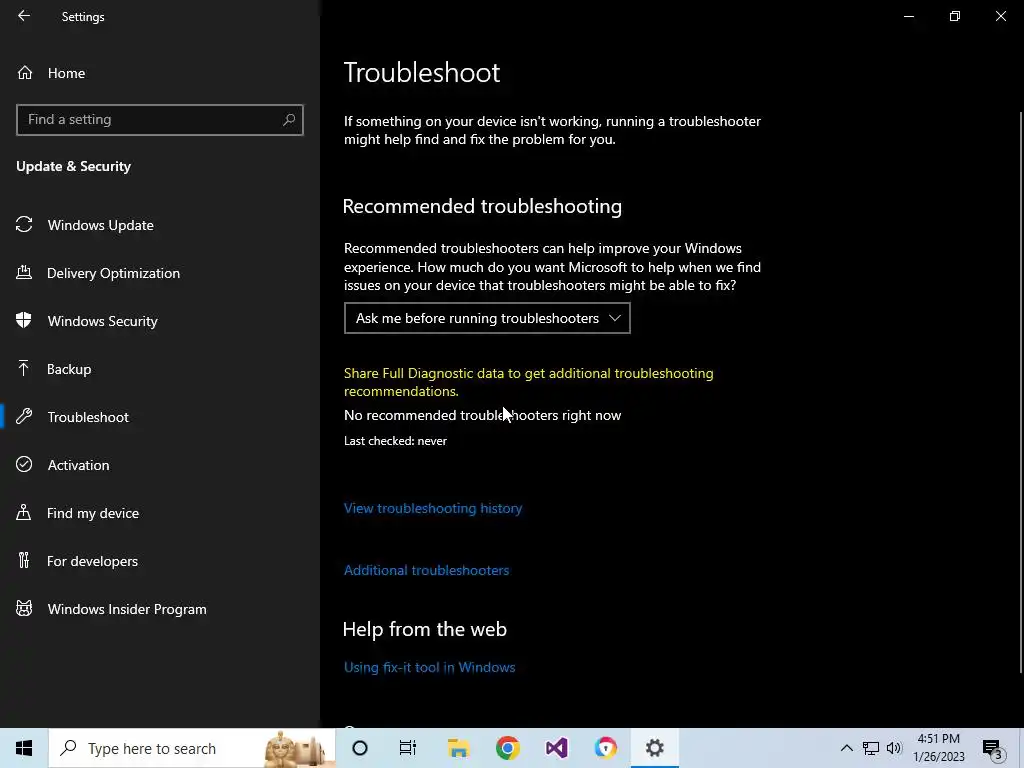This screenshot has width=1024, height=768.
Task: Open network status tray icon
Action: pyautogui.click(x=871, y=748)
